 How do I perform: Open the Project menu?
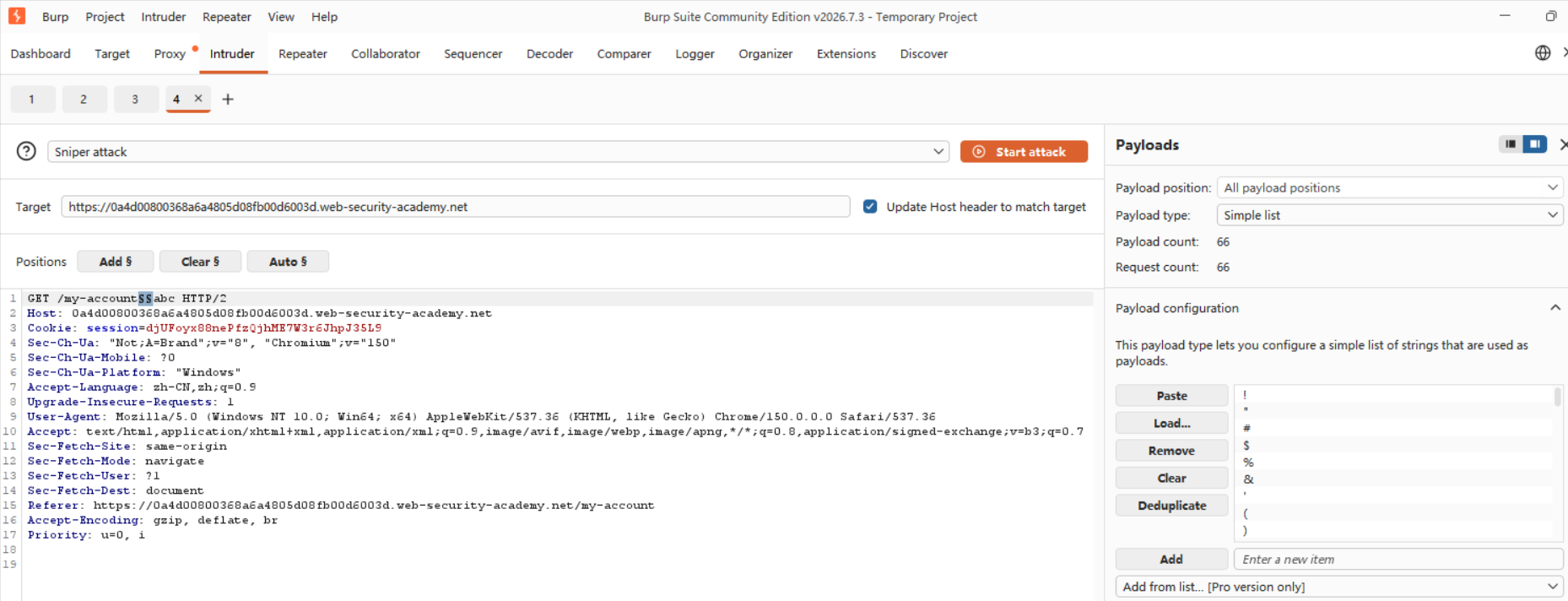[105, 17]
